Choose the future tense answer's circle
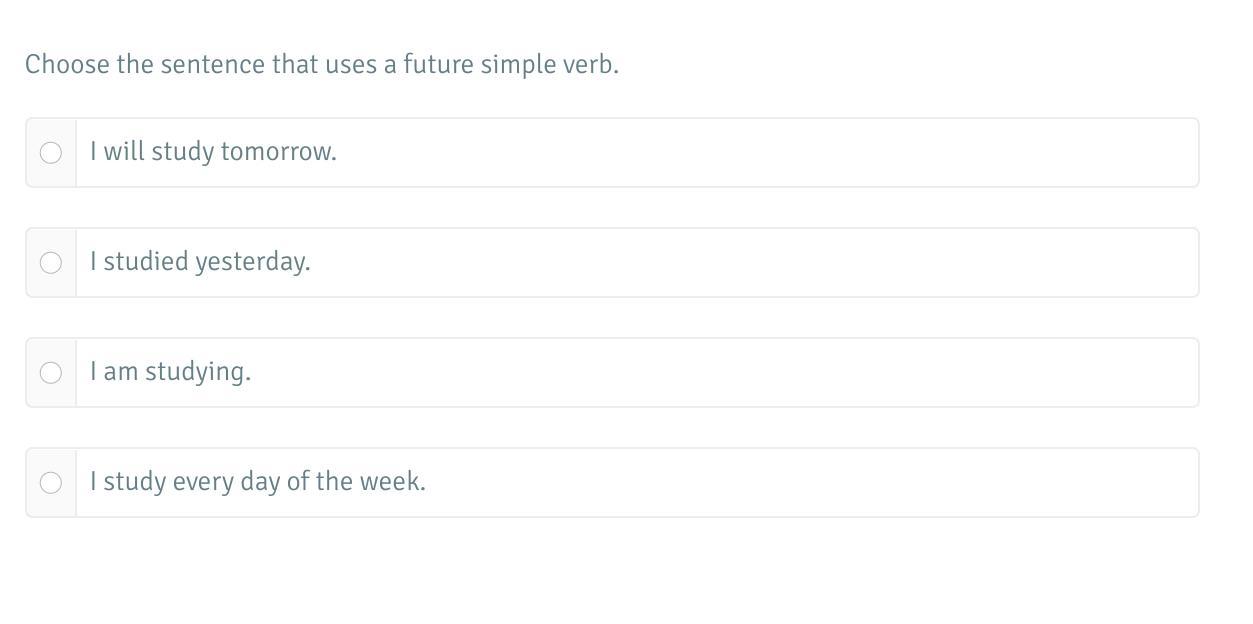The image size is (1253, 624). coord(51,153)
